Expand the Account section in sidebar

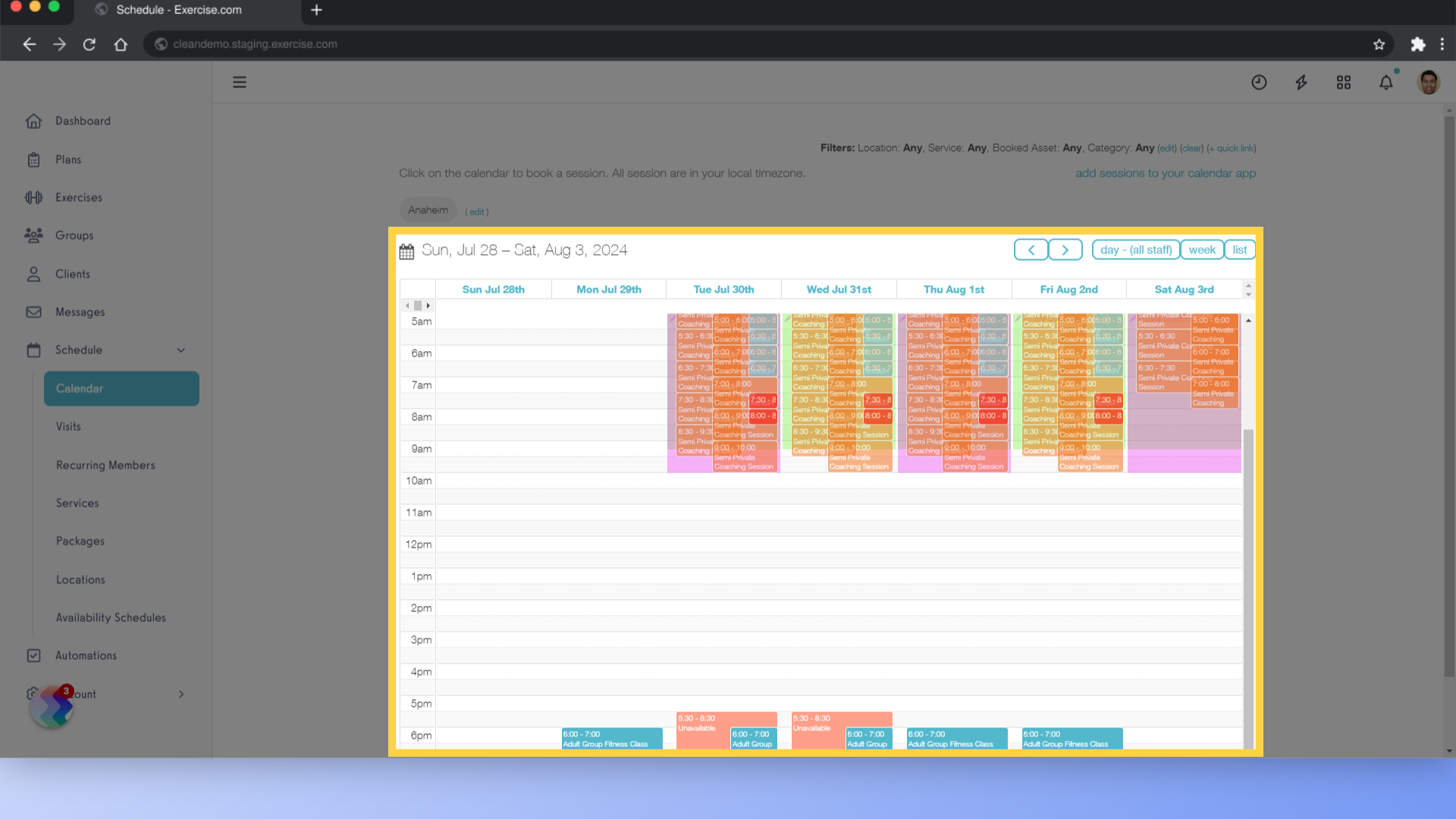[181, 693]
